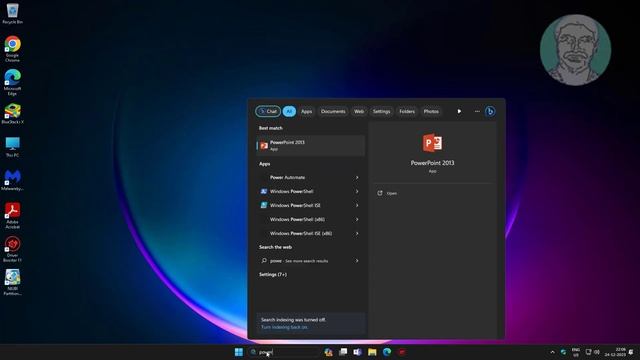Show hidden system tray icons
Image resolution: width=640 pixels, height=360 pixels.
[553, 352]
